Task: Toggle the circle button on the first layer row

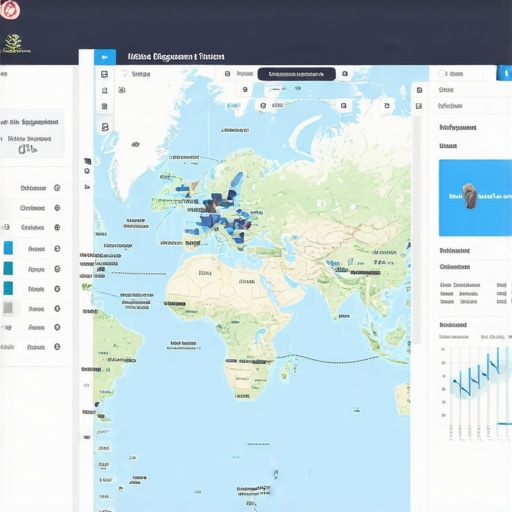Action: (57, 188)
